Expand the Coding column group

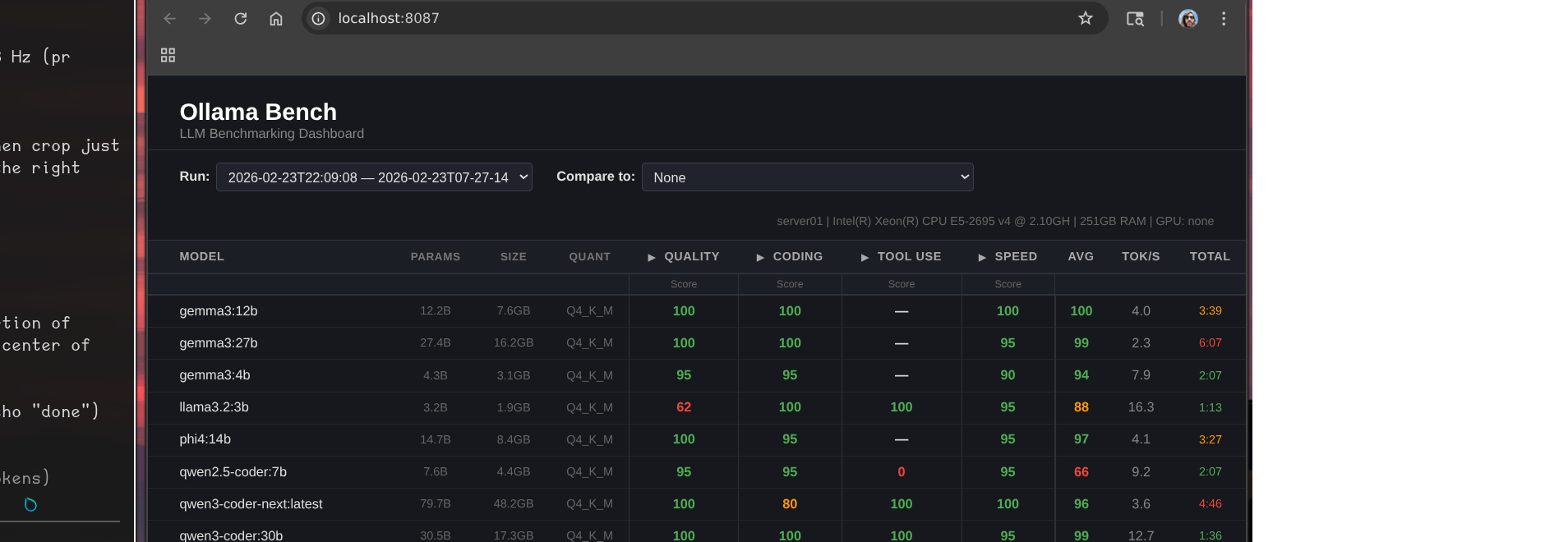pos(789,256)
